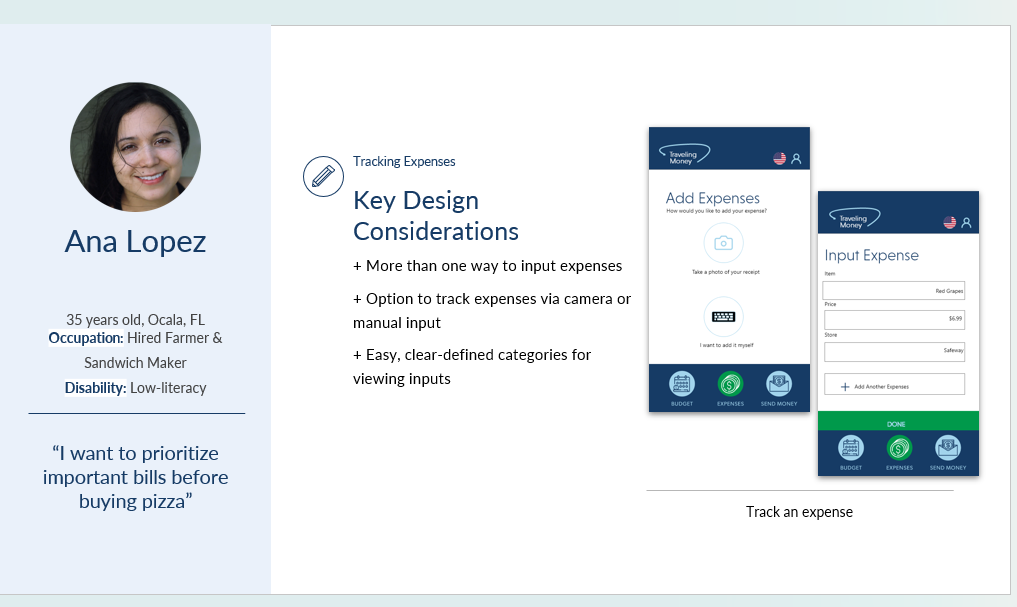Tap Traveling Money logo on Add Expenses screen
The image size is (1017, 607).
pos(684,155)
